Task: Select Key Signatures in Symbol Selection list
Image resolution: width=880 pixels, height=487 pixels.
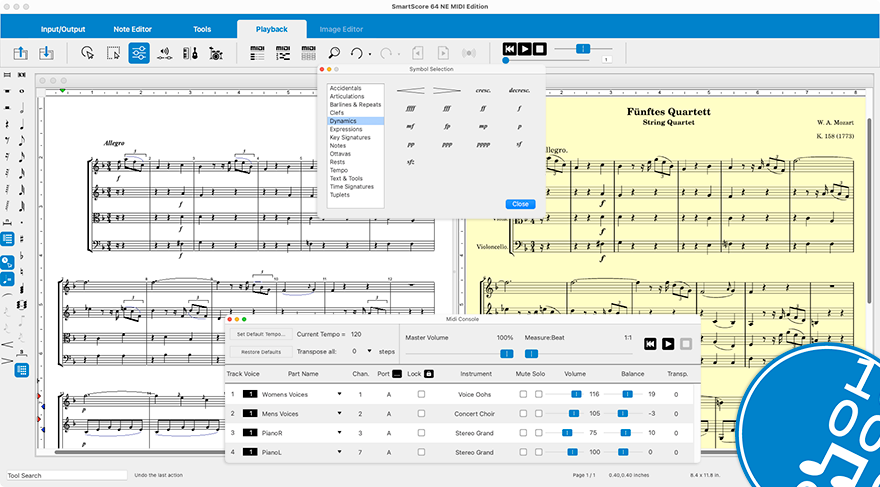Action: tap(355, 137)
